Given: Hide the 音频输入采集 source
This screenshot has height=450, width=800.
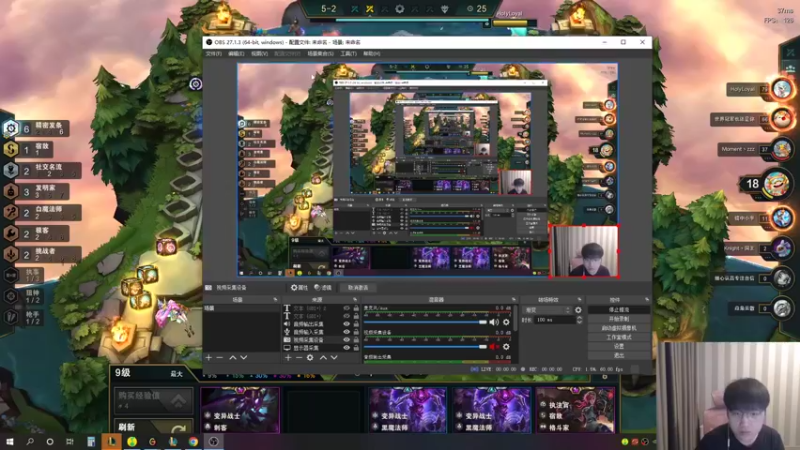Looking at the screenshot, I should pyautogui.click(x=347, y=332).
